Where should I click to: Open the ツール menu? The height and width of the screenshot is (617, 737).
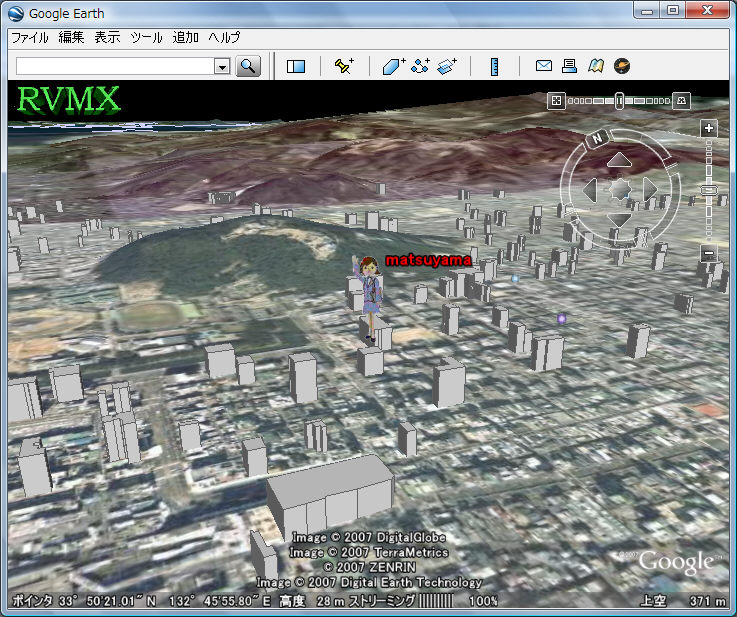tap(146, 37)
